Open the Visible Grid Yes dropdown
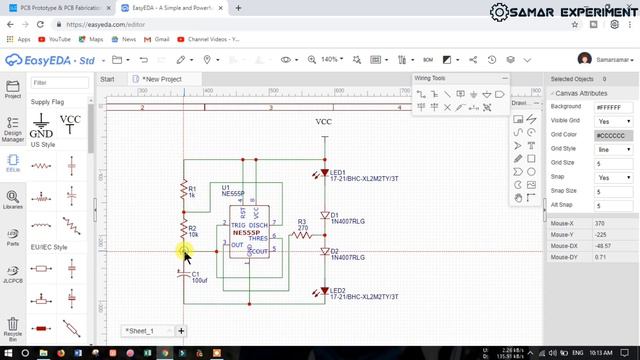Image resolution: width=640 pixels, height=360 pixels. coord(614,122)
